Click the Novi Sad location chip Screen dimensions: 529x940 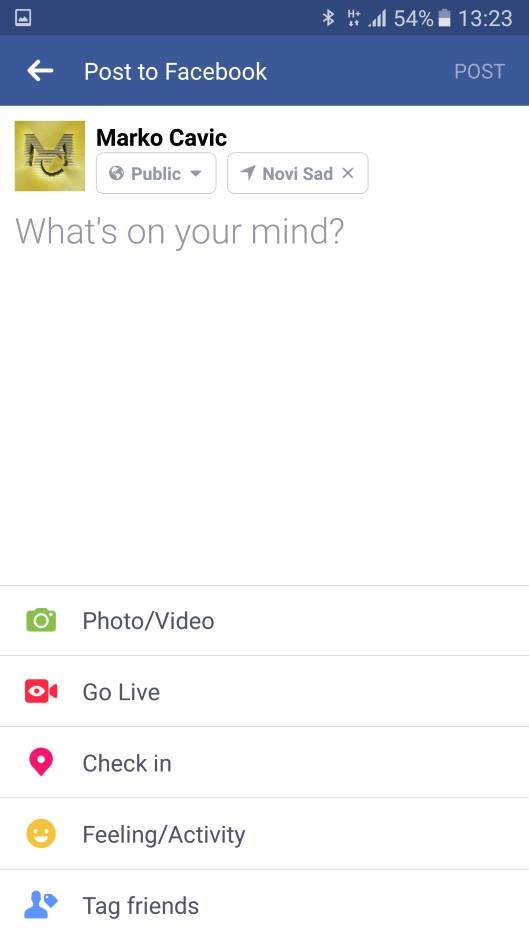(298, 173)
